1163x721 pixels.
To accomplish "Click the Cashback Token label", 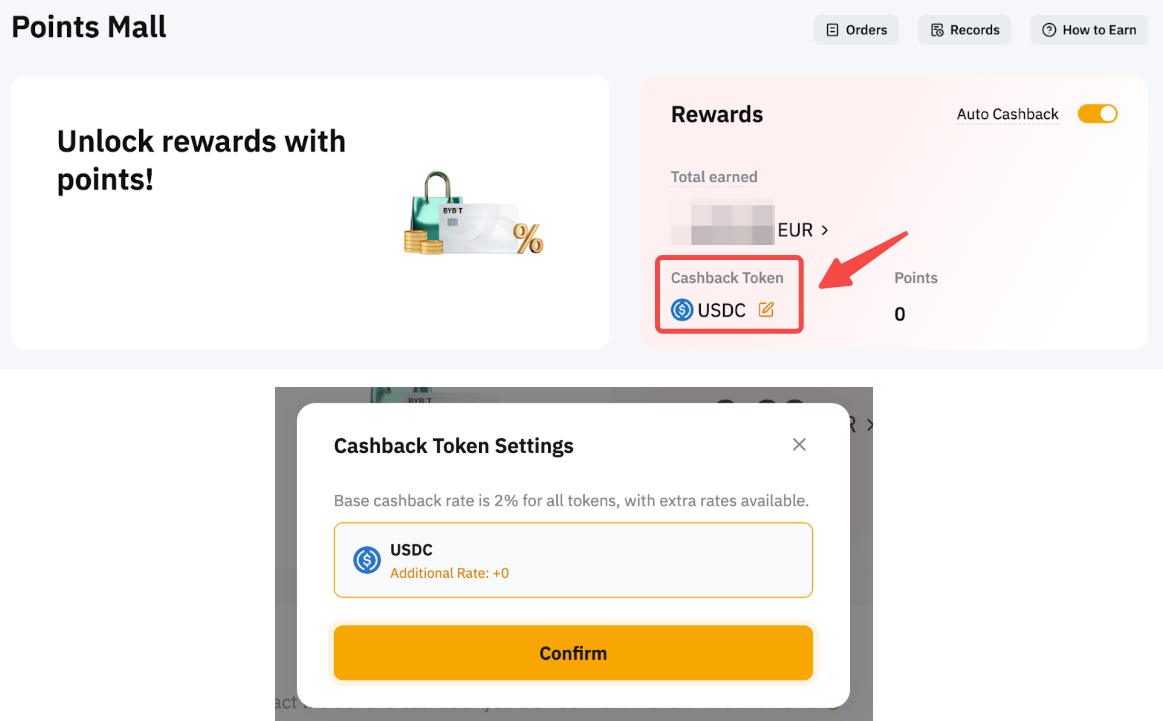I will coord(727,278).
